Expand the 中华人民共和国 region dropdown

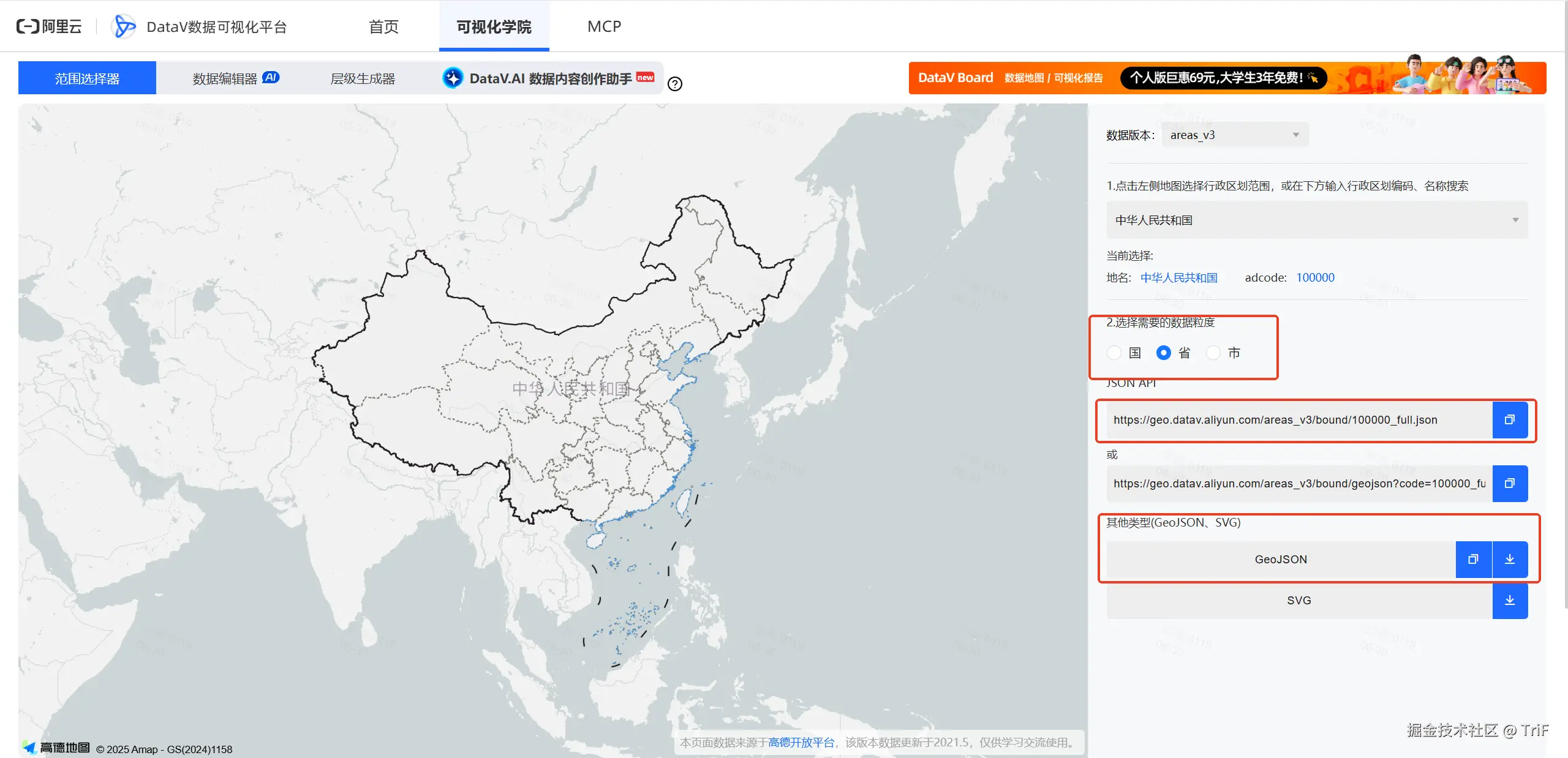(1316, 220)
